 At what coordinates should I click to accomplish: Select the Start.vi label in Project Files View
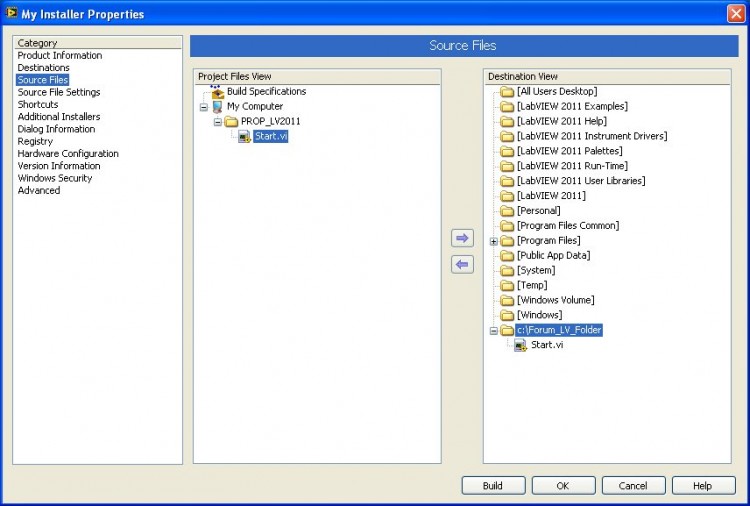[x=271, y=136]
